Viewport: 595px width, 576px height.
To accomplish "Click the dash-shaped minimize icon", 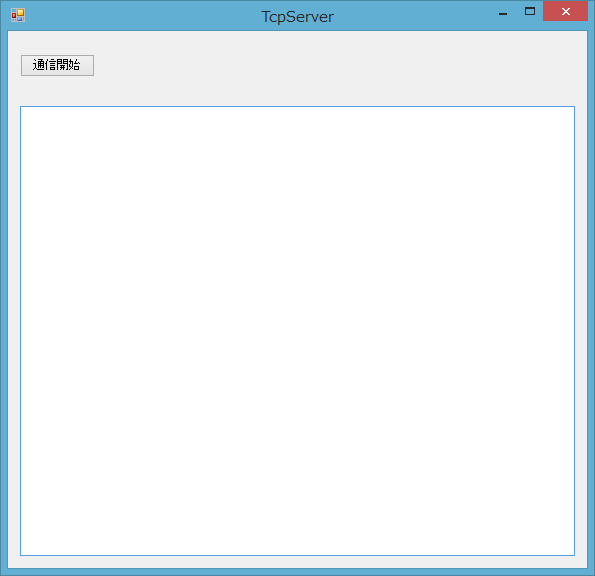I will pyautogui.click(x=503, y=14).
